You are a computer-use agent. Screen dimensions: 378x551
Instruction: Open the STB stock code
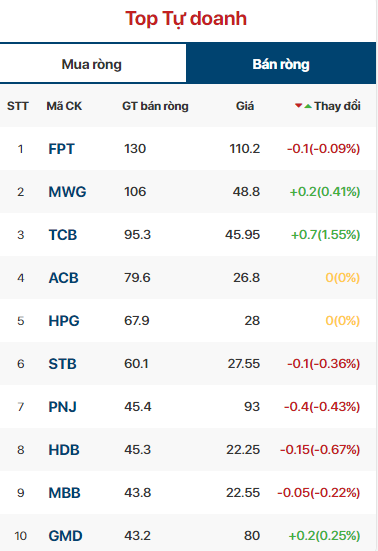pos(62,364)
